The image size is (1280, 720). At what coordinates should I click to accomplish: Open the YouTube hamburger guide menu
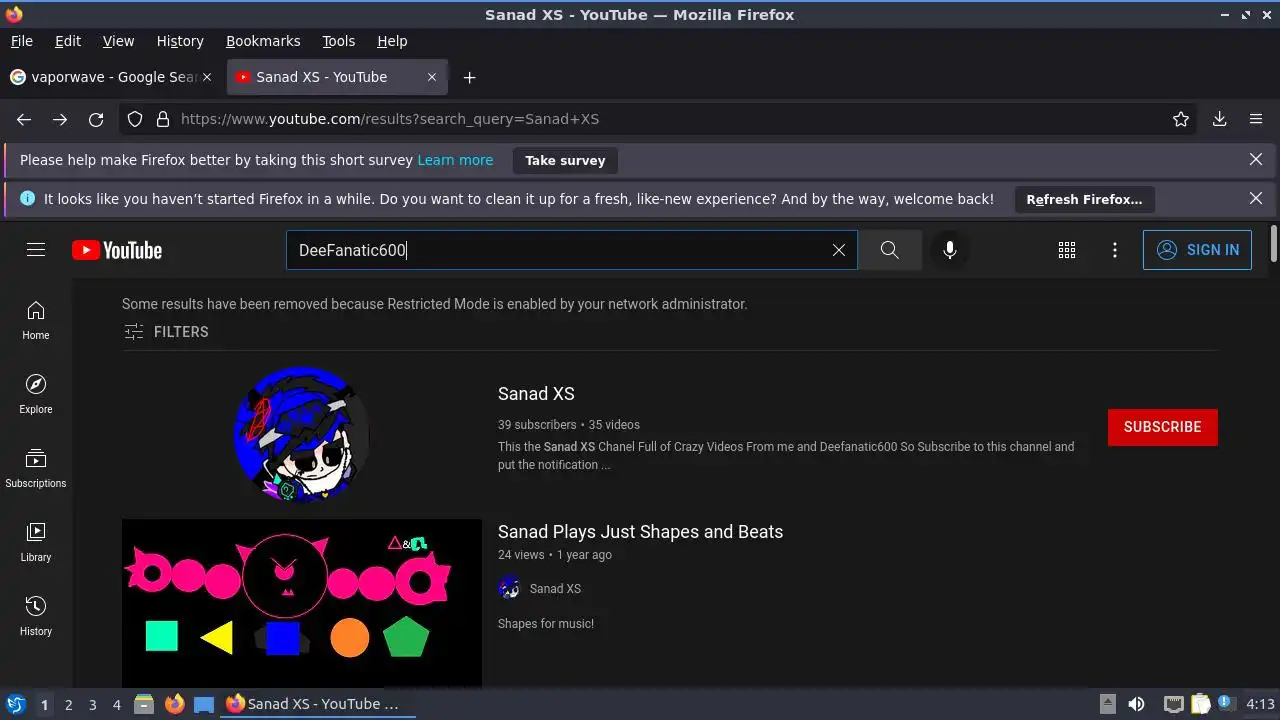(36, 250)
